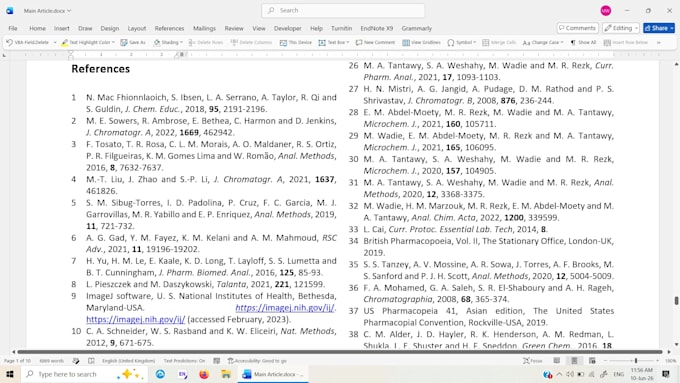Open the File menu
The width and height of the screenshot is (680, 383).
(13, 28)
